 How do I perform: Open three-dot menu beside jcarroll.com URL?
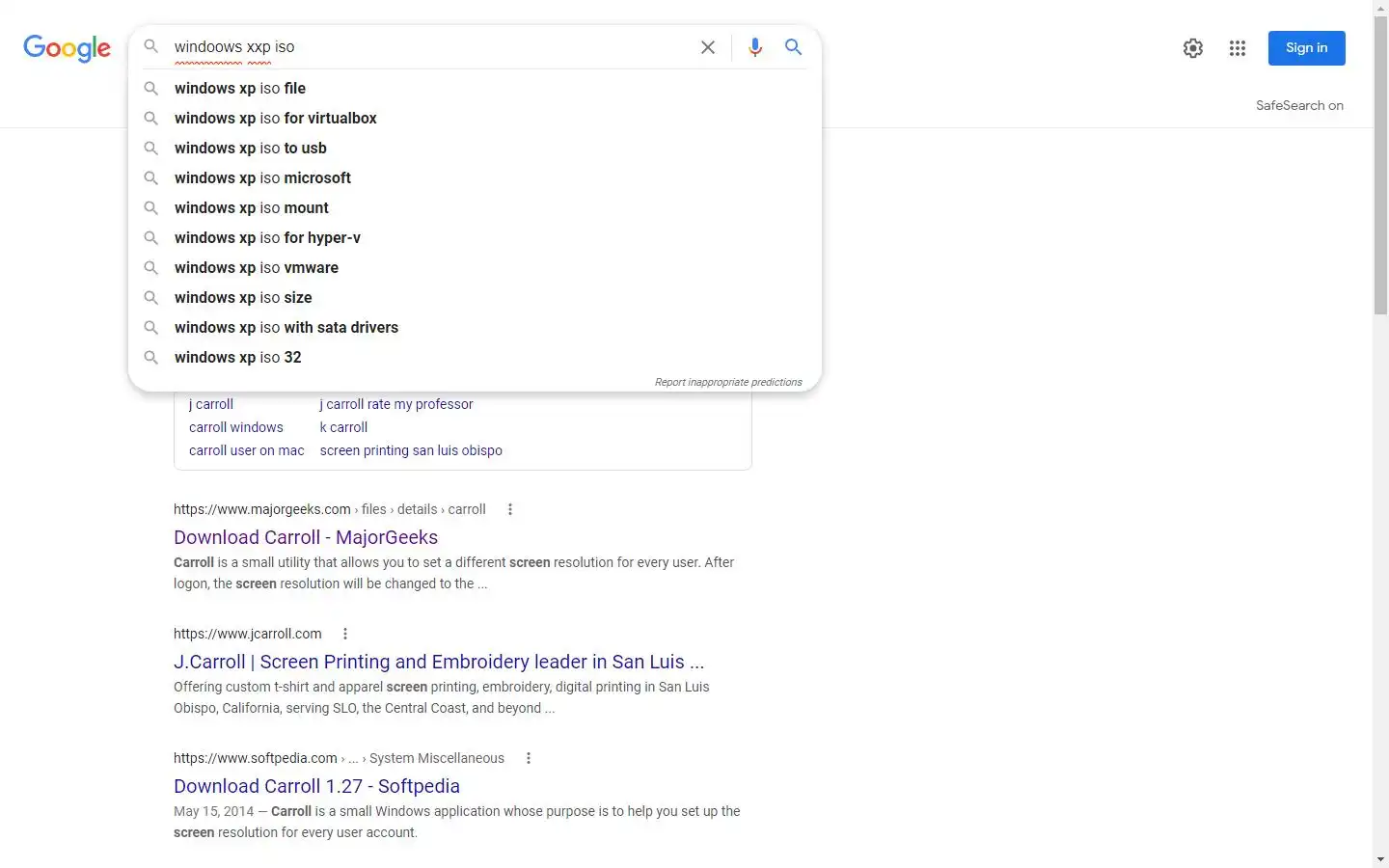345,634
